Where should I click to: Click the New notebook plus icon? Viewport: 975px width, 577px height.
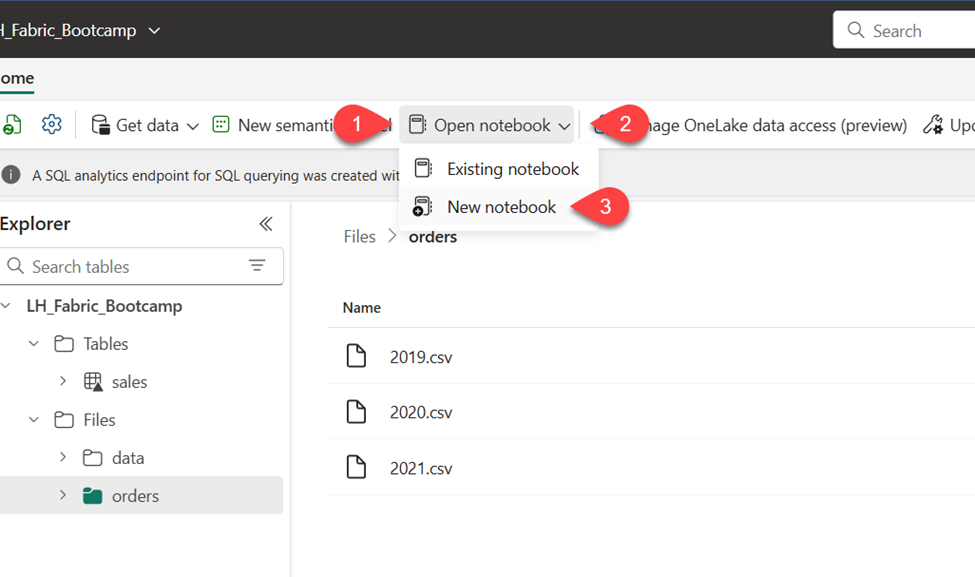(x=422, y=206)
